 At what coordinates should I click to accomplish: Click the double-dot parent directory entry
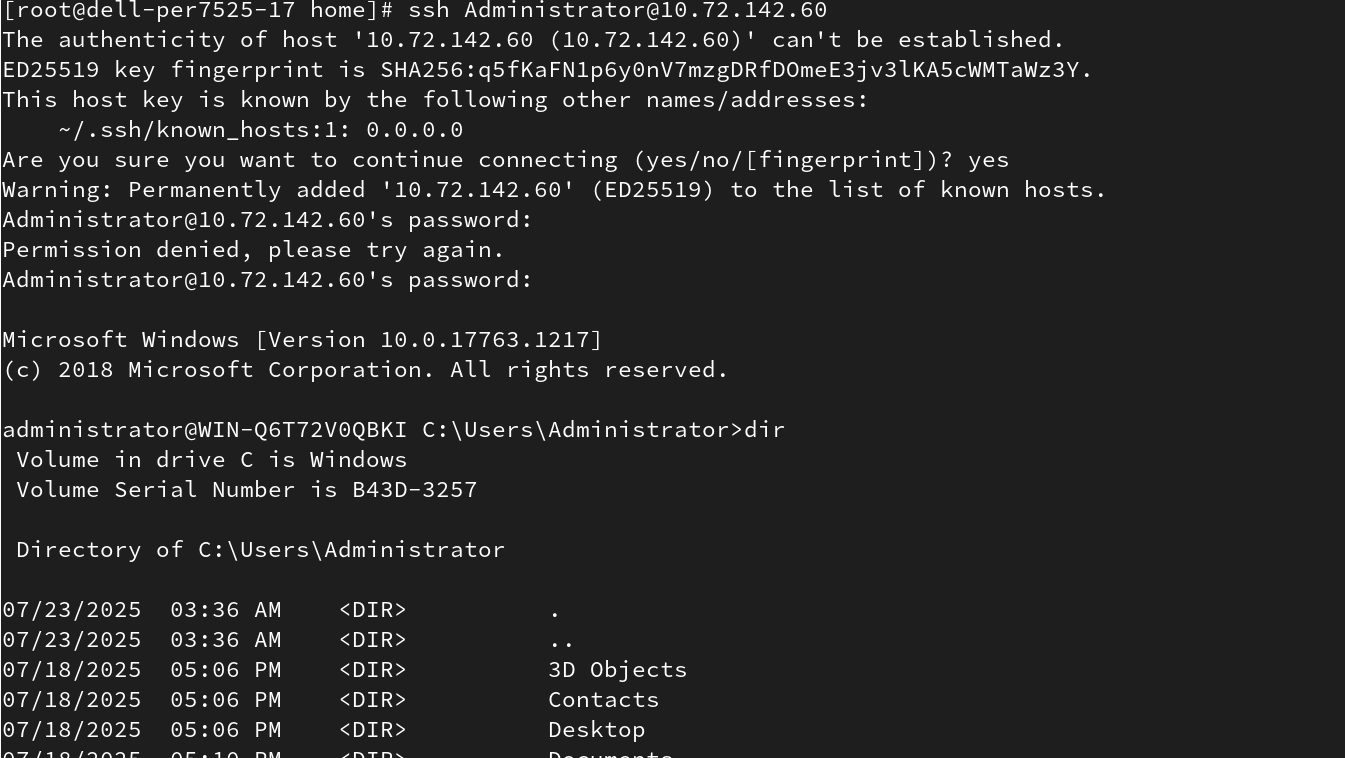(x=561, y=640)
